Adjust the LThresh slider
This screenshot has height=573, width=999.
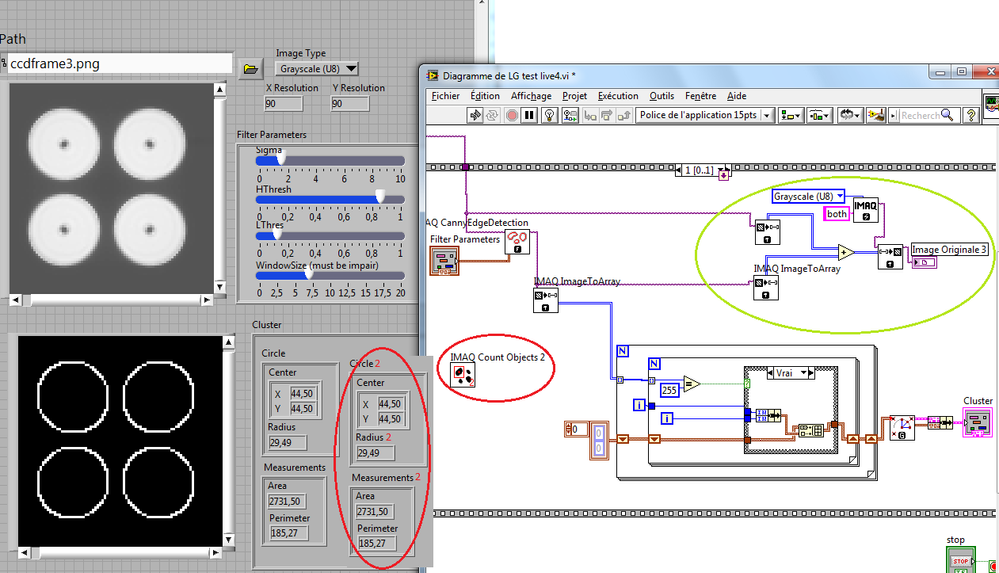(330, 235)
